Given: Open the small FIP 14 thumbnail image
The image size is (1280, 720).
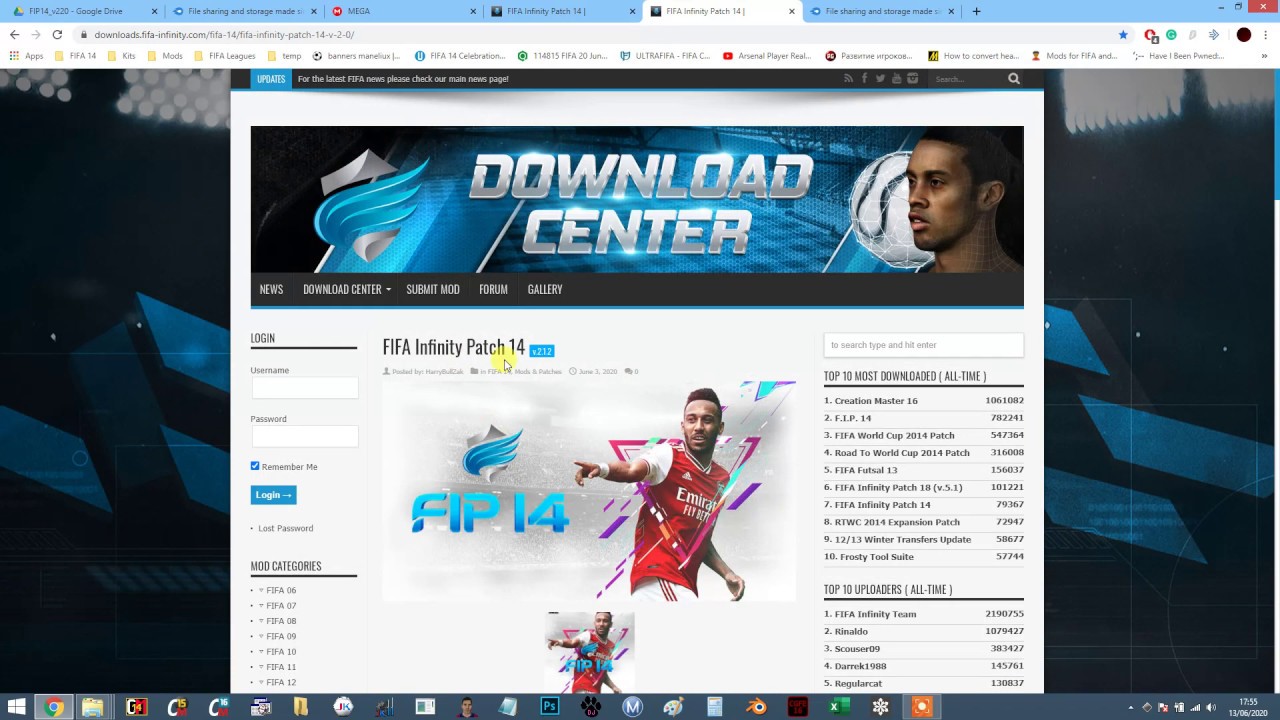Looking at the screenshot, I should point(590,652).
